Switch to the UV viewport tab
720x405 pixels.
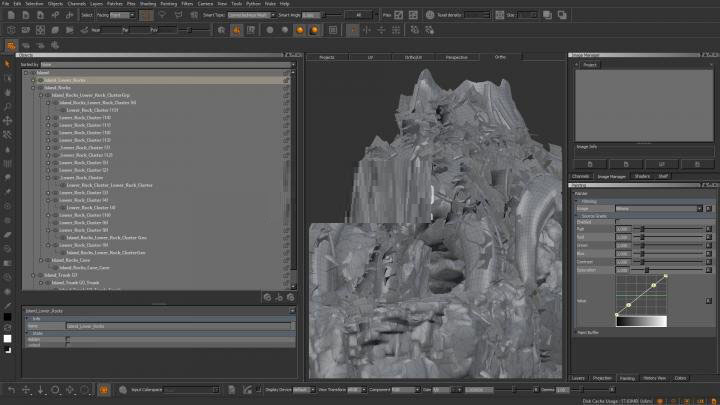[370, 57]
